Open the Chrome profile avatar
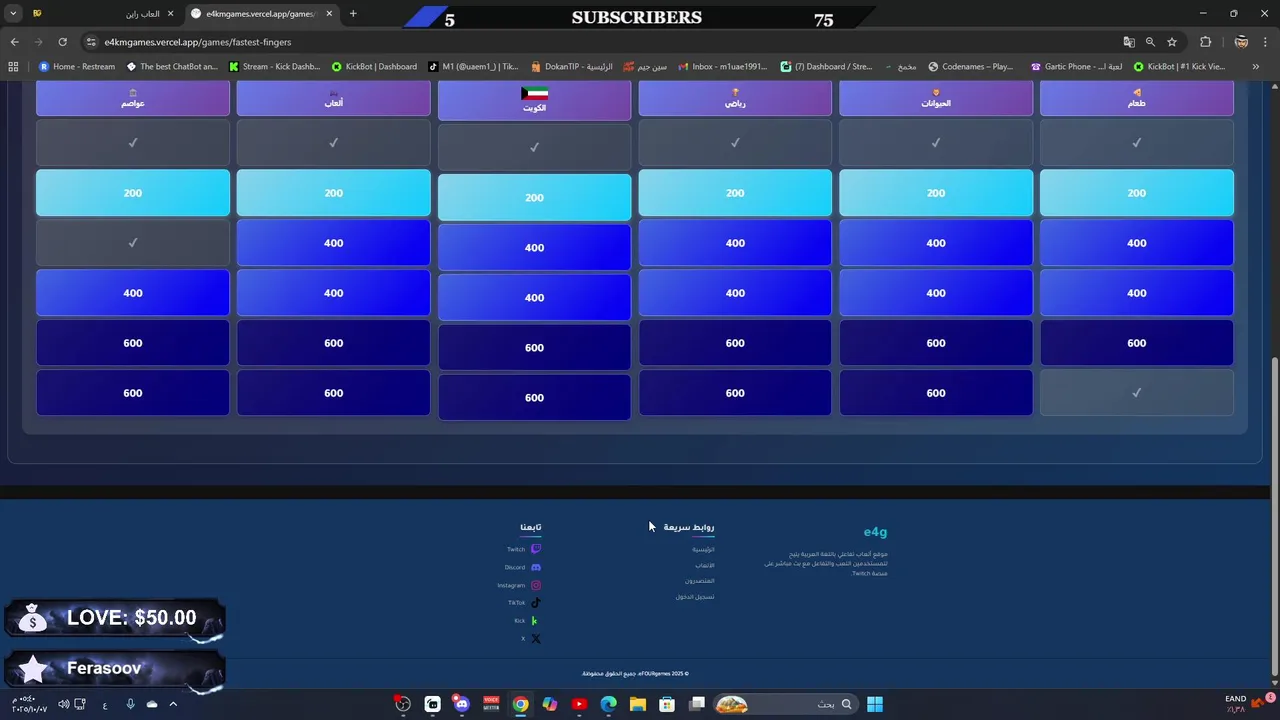Image resolution: width=1280 pixels, height=720 pixels. (1241, 42)
